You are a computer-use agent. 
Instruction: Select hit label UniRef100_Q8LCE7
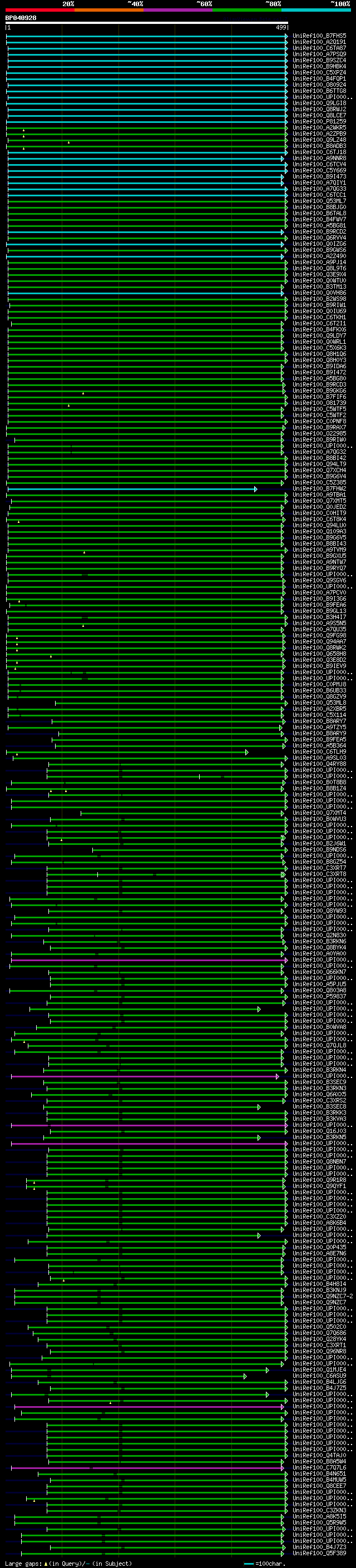point(319,116)
